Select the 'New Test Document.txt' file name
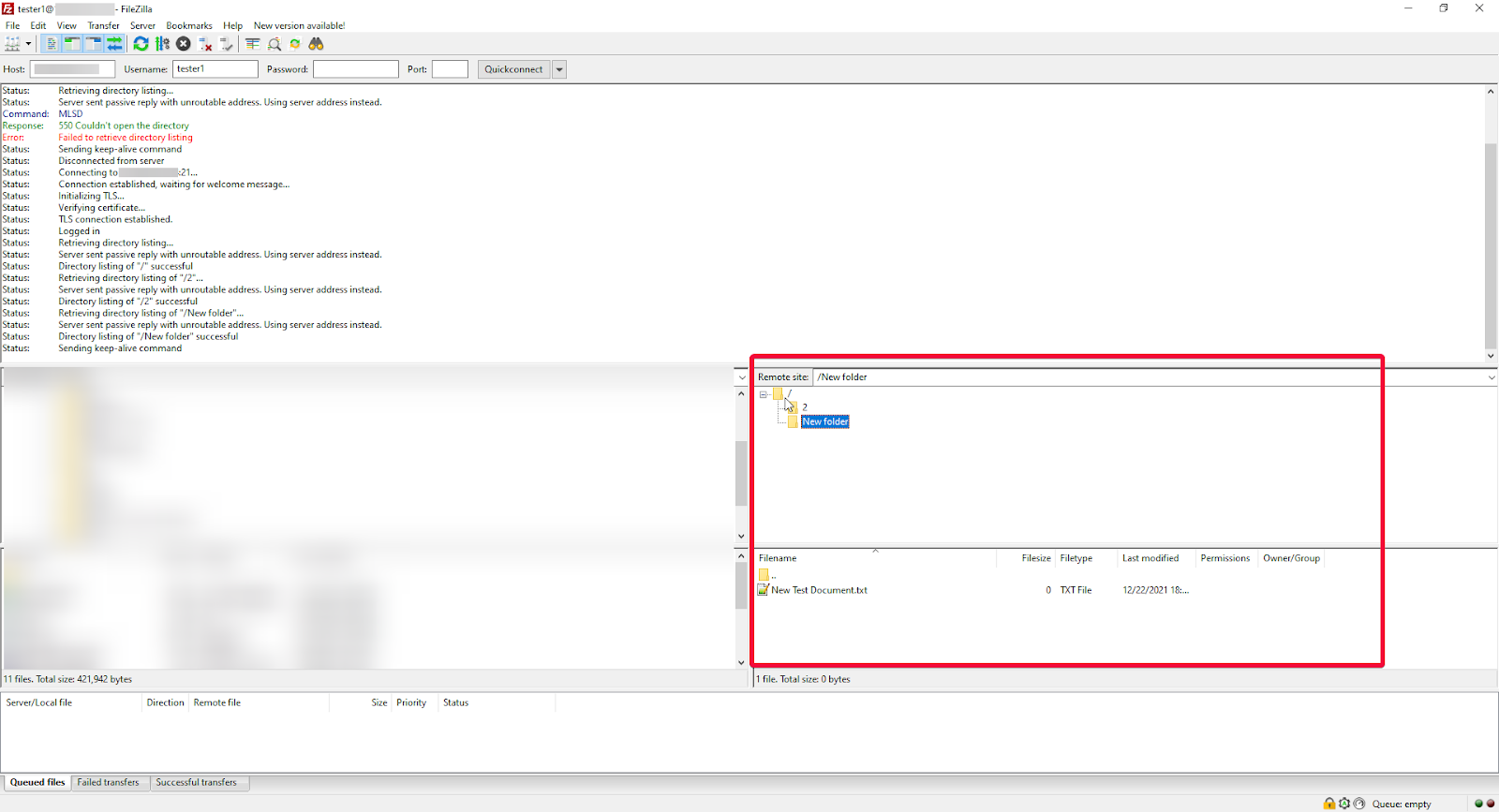The width and height of the screenshot is (1499, 812). [819, 590]
